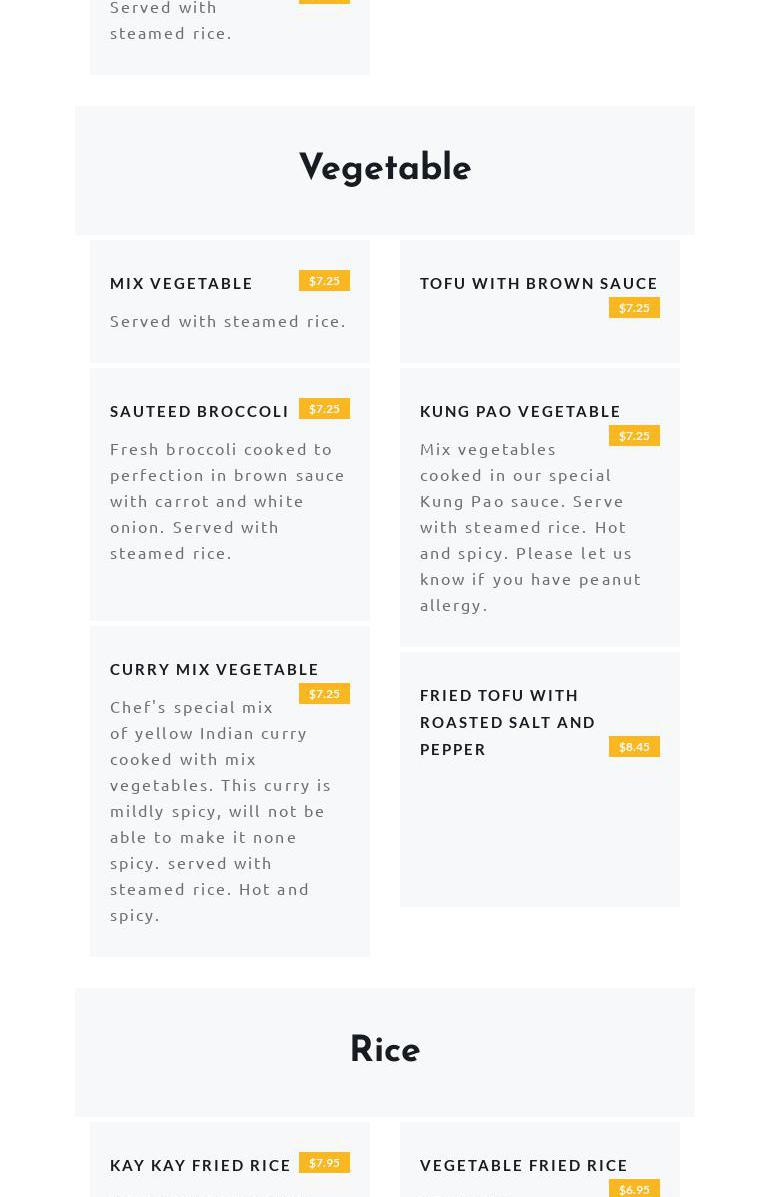
Task: Click the Kung Pao Vegetable description
Action: tap(530, 526)
